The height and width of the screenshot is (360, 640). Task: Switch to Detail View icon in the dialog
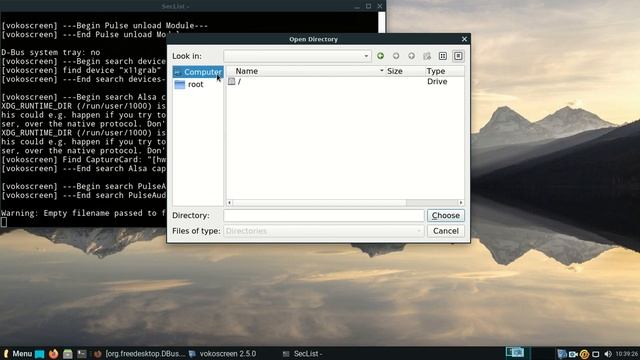click(x=458, y=56)
